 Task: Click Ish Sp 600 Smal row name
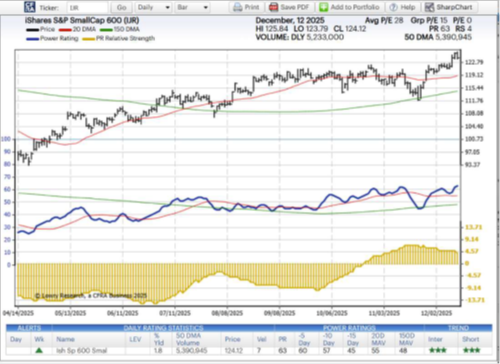82,350
